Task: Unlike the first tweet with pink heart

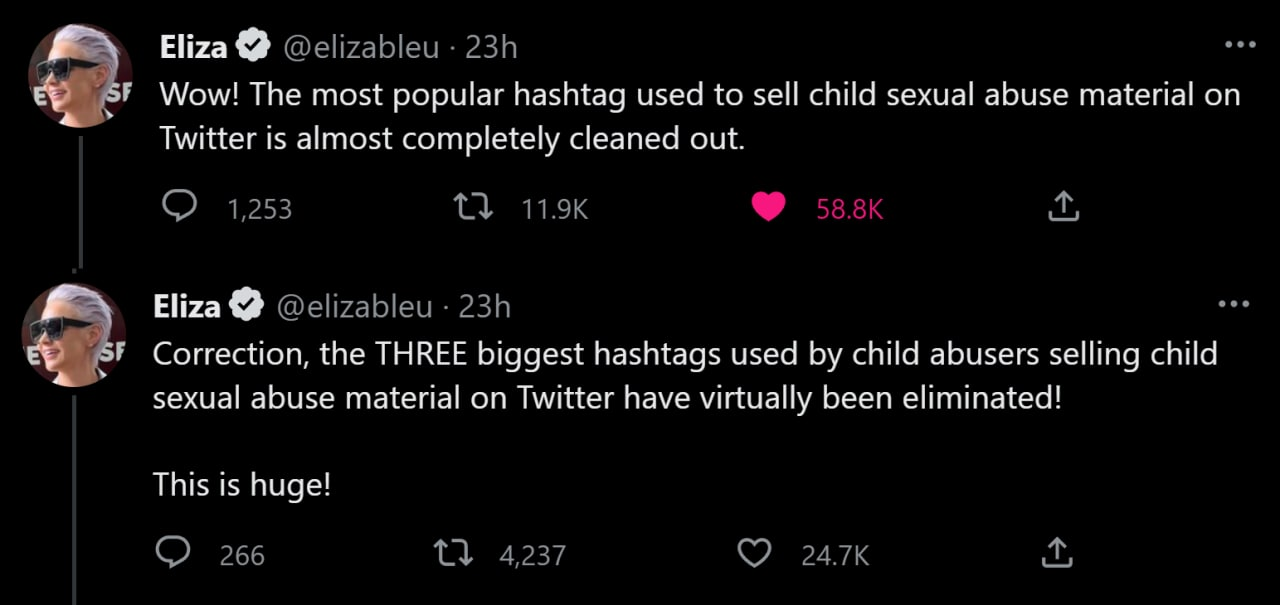Action: [768, 207]
